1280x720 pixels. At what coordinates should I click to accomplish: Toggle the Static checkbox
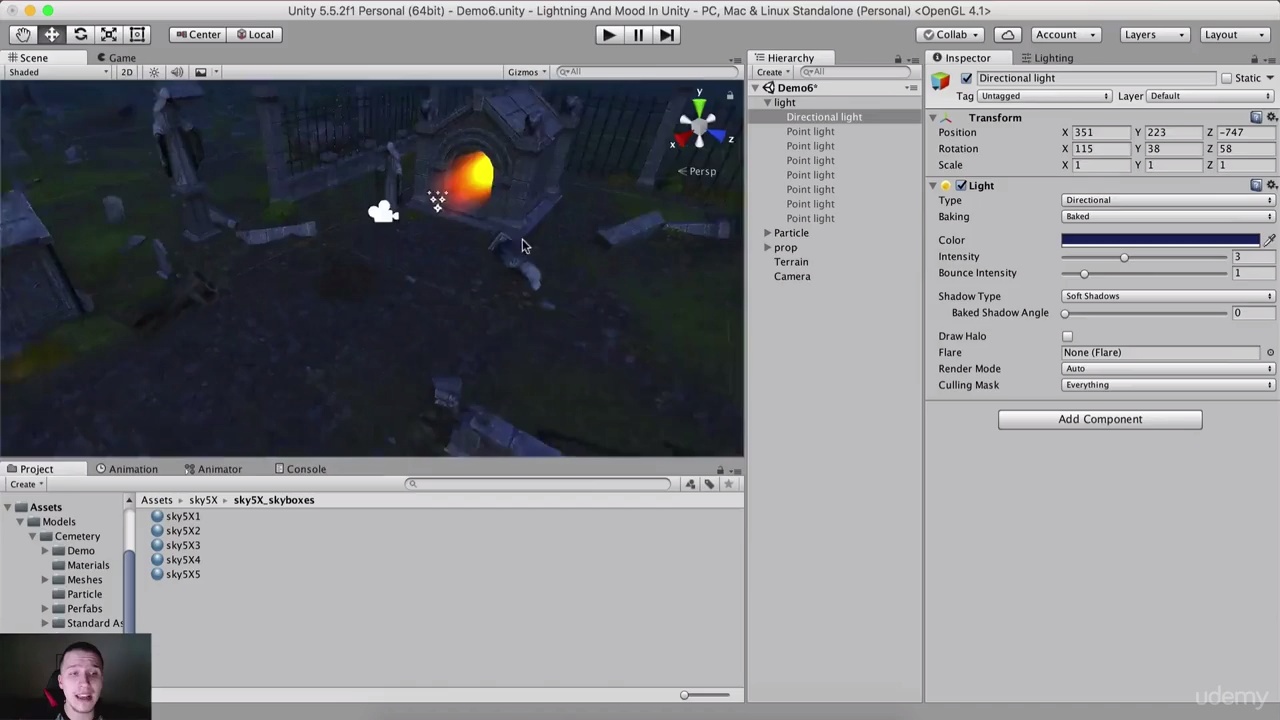(x=1226, y=78)
